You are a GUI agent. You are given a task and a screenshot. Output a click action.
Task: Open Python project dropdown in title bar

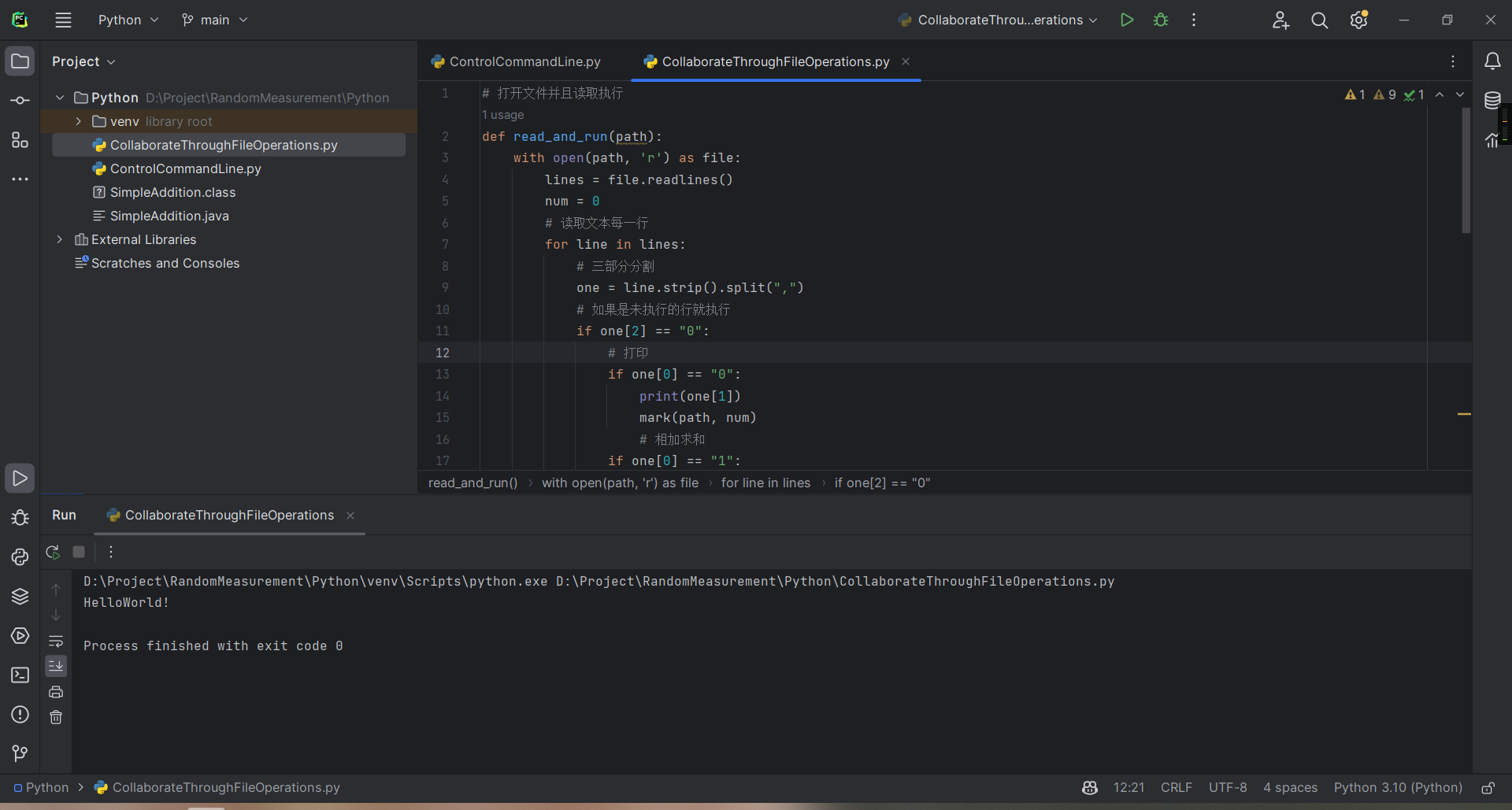click(x=128, y=20)
